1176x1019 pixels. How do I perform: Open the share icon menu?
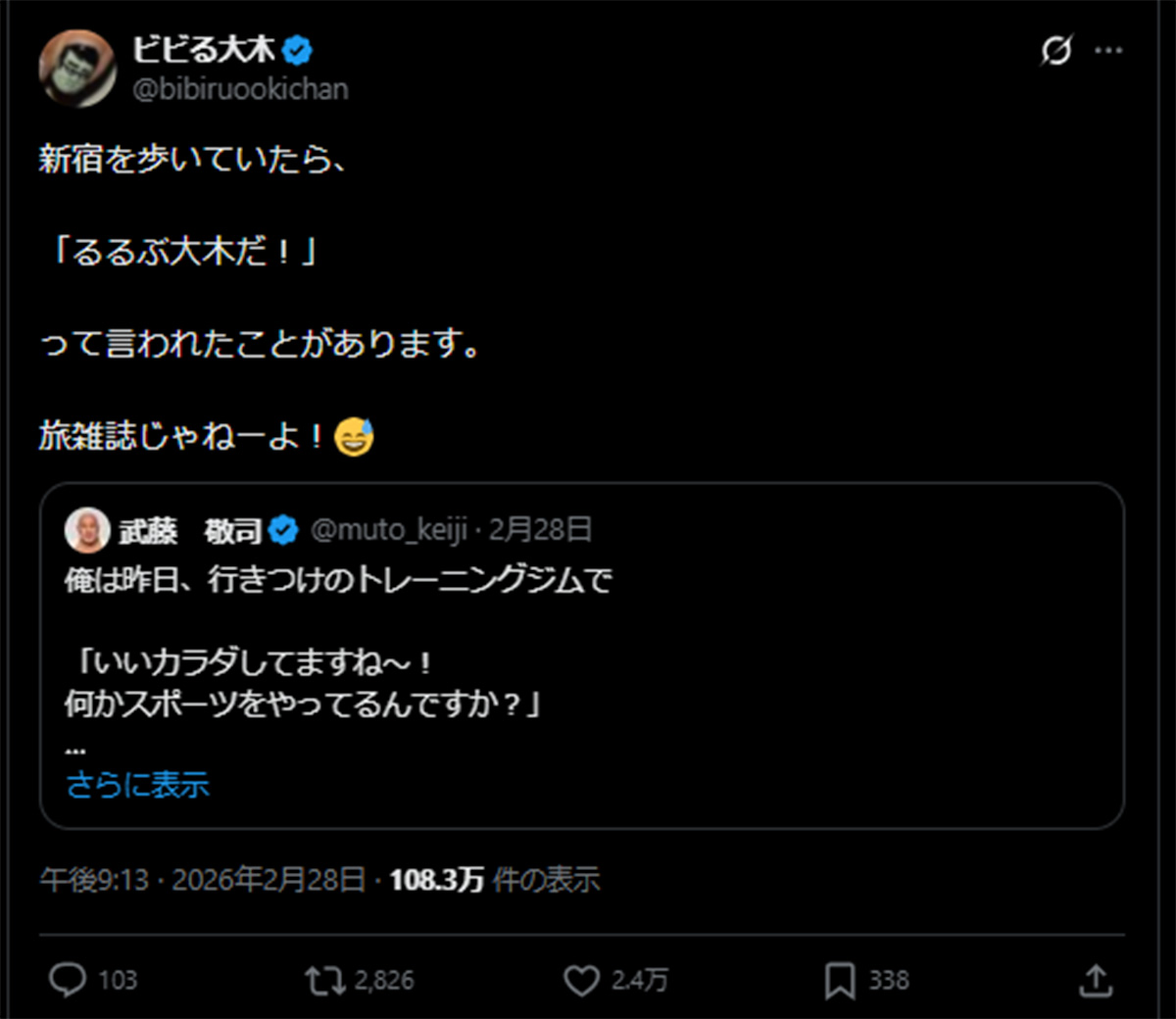coord(1096,979)
